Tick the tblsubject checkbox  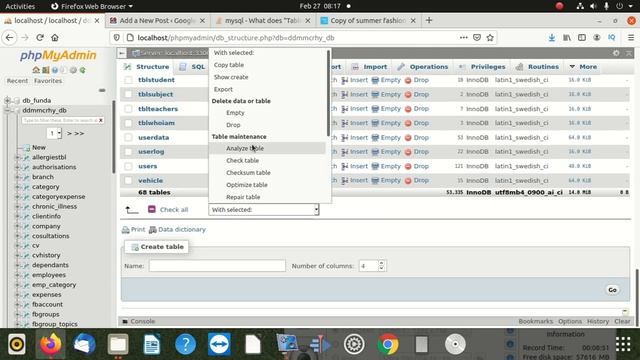click(x=129, y=94)
